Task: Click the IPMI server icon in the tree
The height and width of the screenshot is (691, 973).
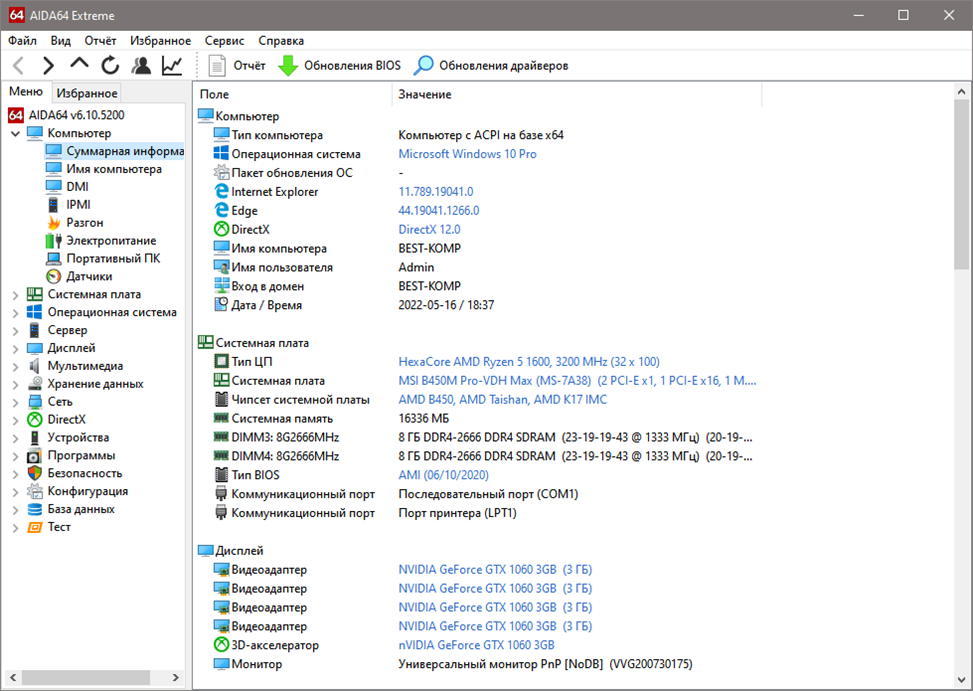Action: click(x=54, y=205)
